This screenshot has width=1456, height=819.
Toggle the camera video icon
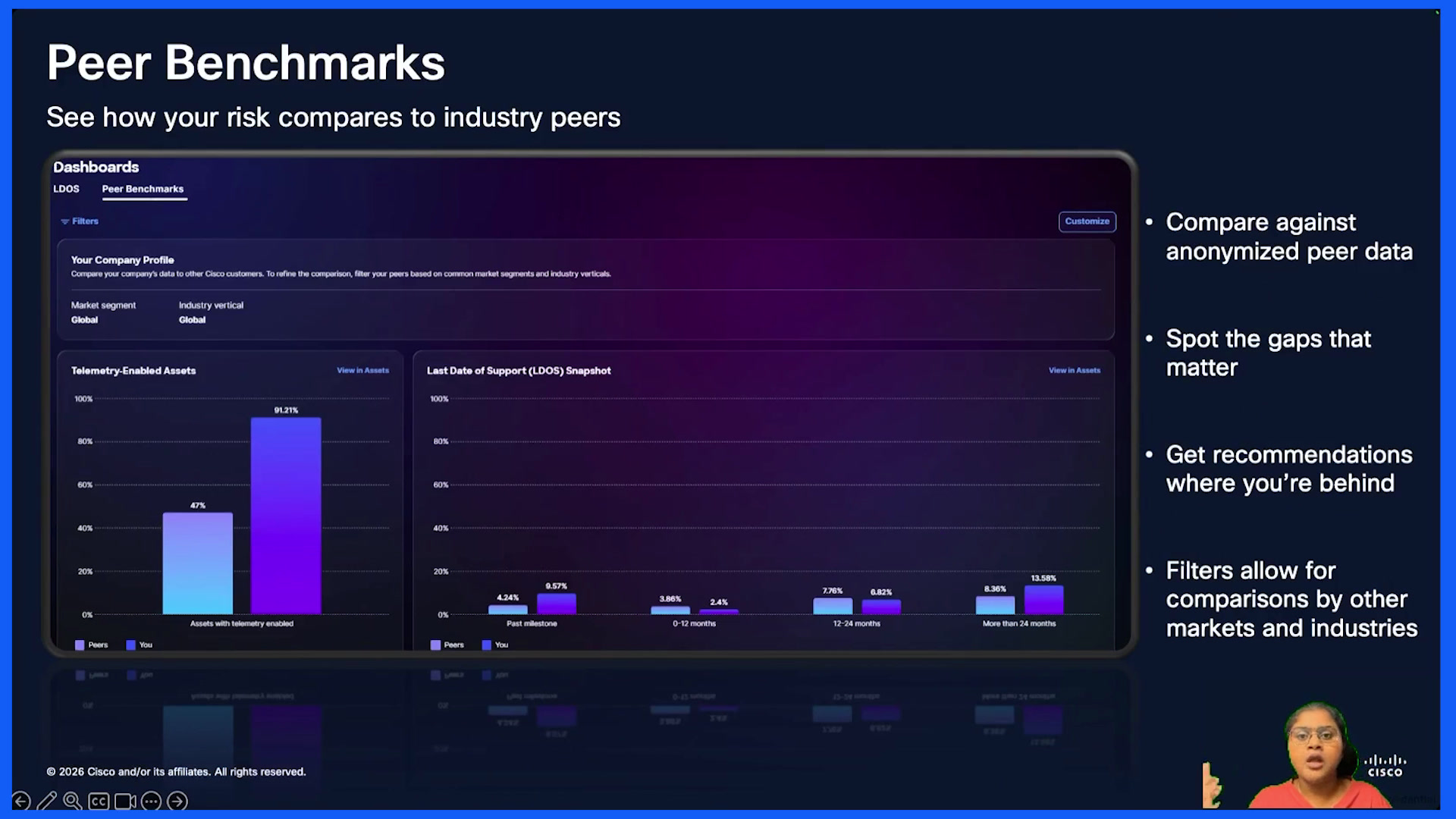(x=125, y=801)
